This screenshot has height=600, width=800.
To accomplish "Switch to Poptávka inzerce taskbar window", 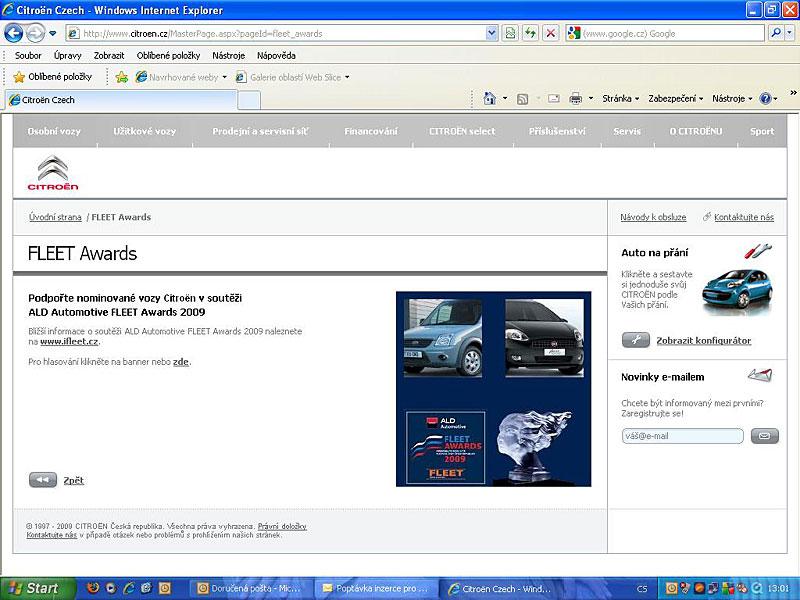I will (375, 588).
